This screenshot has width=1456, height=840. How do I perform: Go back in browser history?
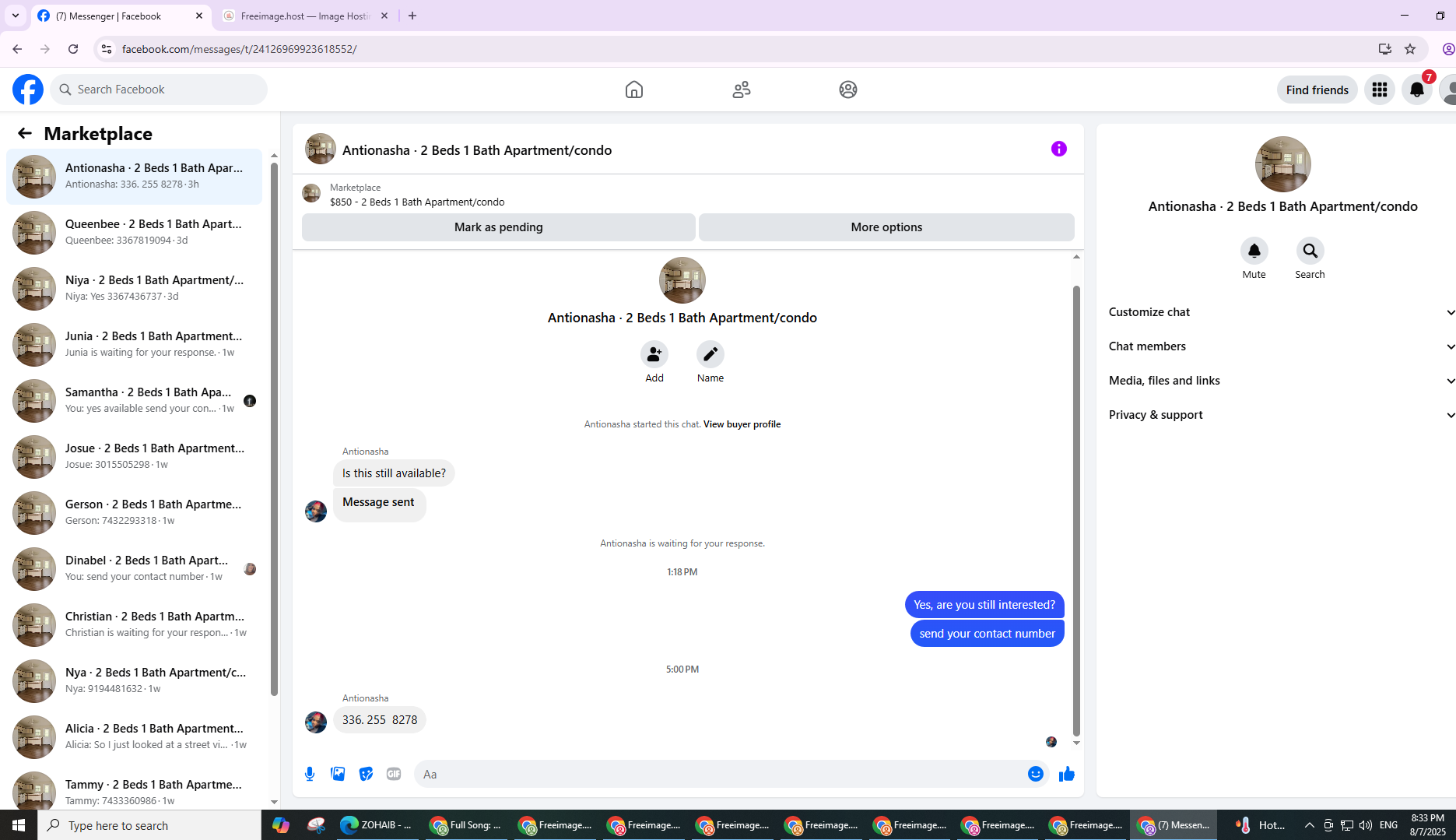point(17,49)
